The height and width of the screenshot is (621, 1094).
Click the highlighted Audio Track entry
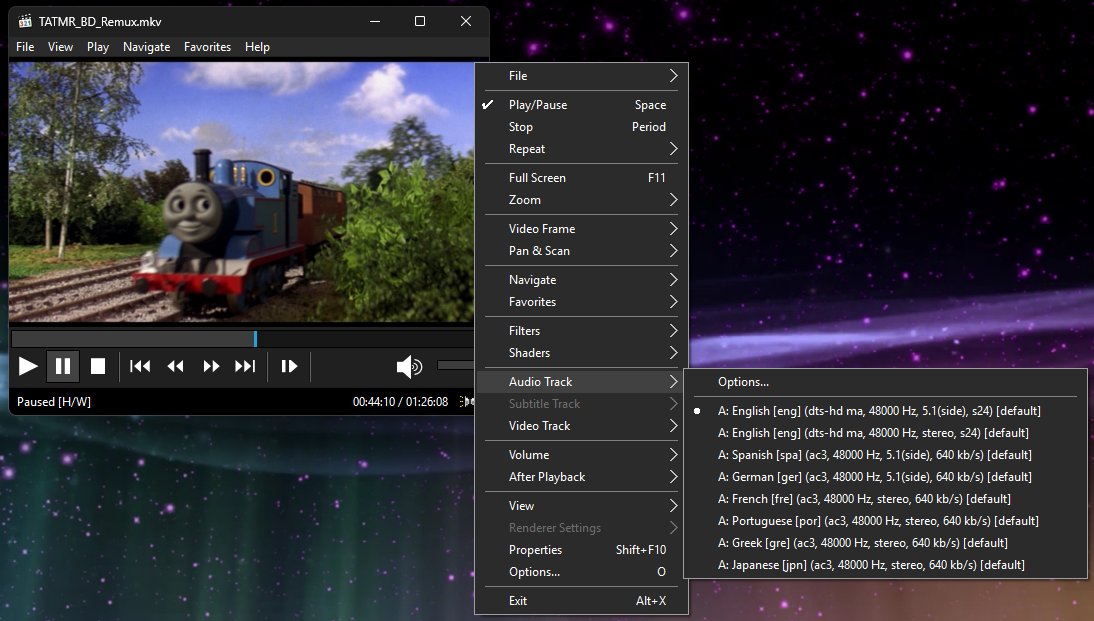(581, 382)
